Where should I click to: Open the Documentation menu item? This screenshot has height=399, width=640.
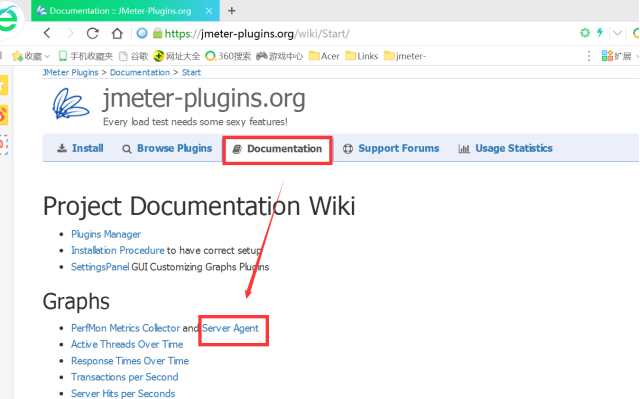click(278, 149)
